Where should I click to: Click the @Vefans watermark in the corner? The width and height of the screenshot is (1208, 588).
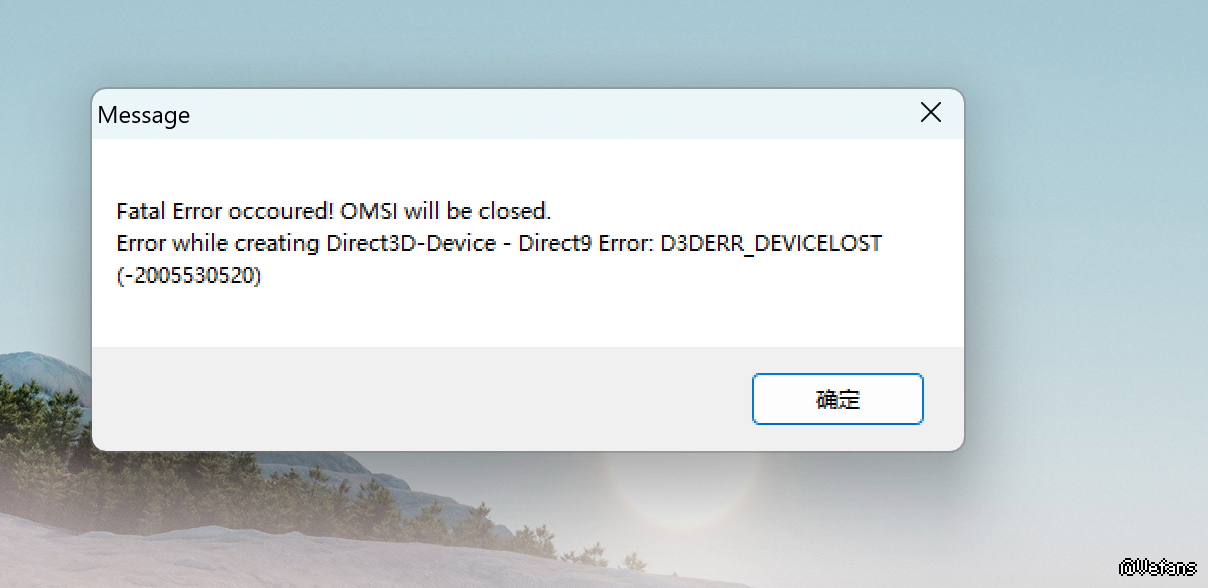coord(1159,567)
